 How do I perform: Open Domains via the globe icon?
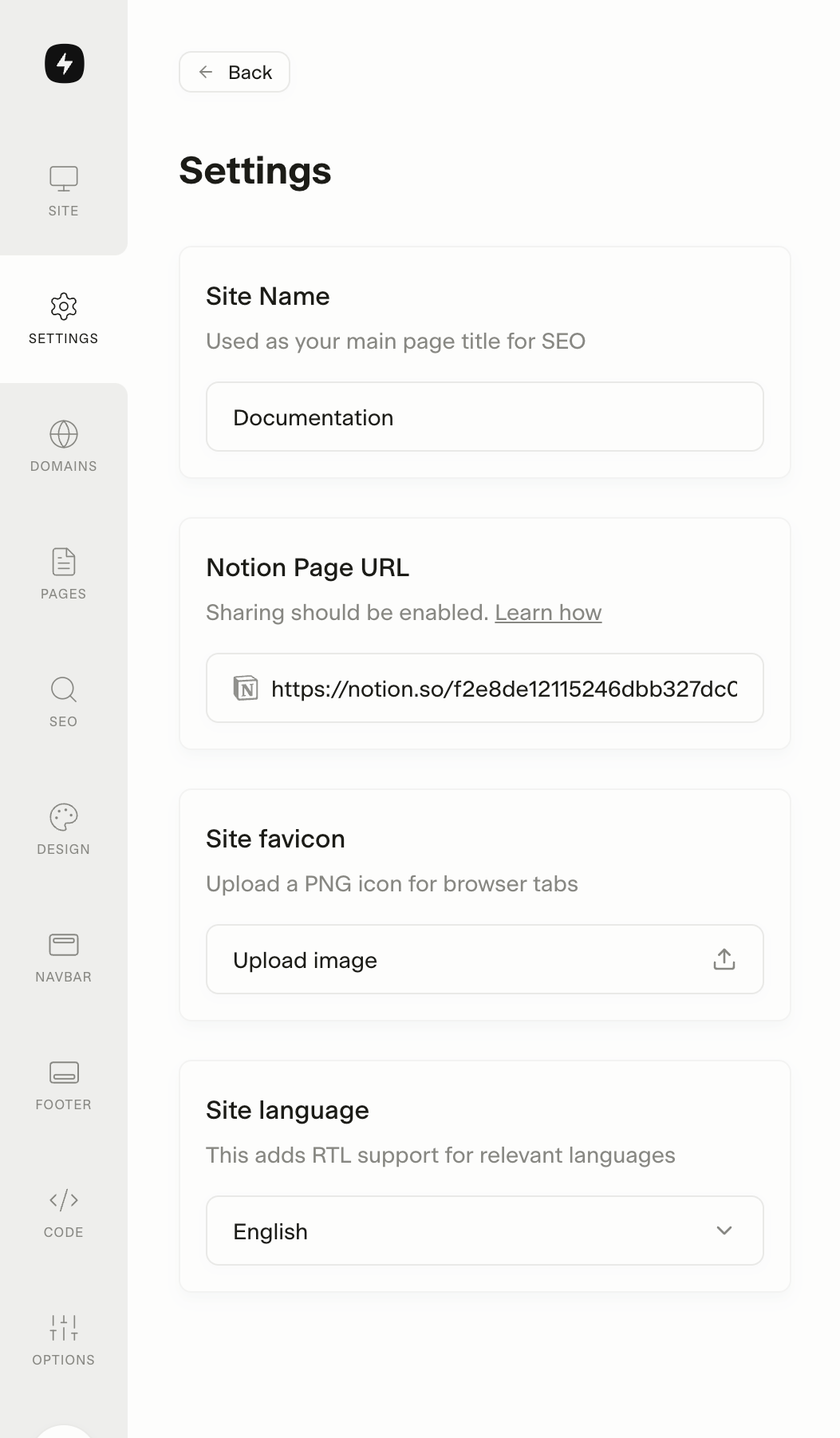point(64,434)
